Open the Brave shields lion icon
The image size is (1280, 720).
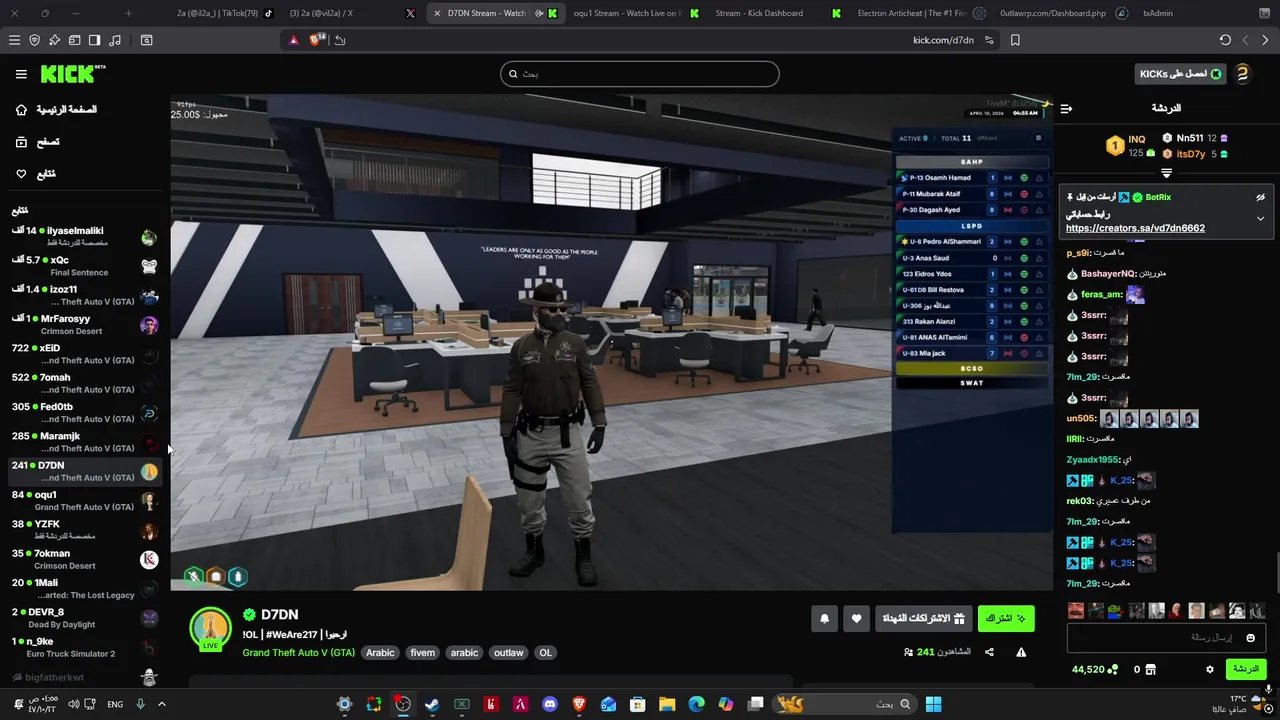click(x=317, y=40)
